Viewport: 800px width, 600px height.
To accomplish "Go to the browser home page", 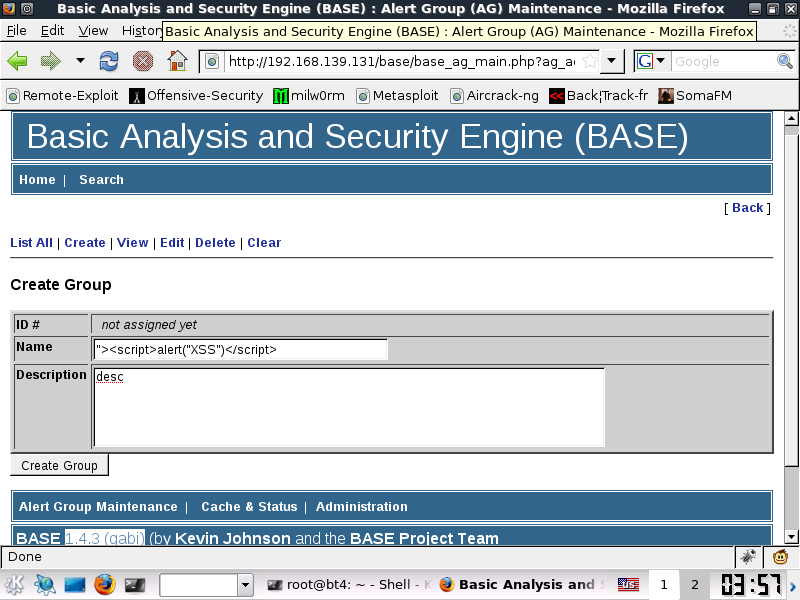I will 177,61.
